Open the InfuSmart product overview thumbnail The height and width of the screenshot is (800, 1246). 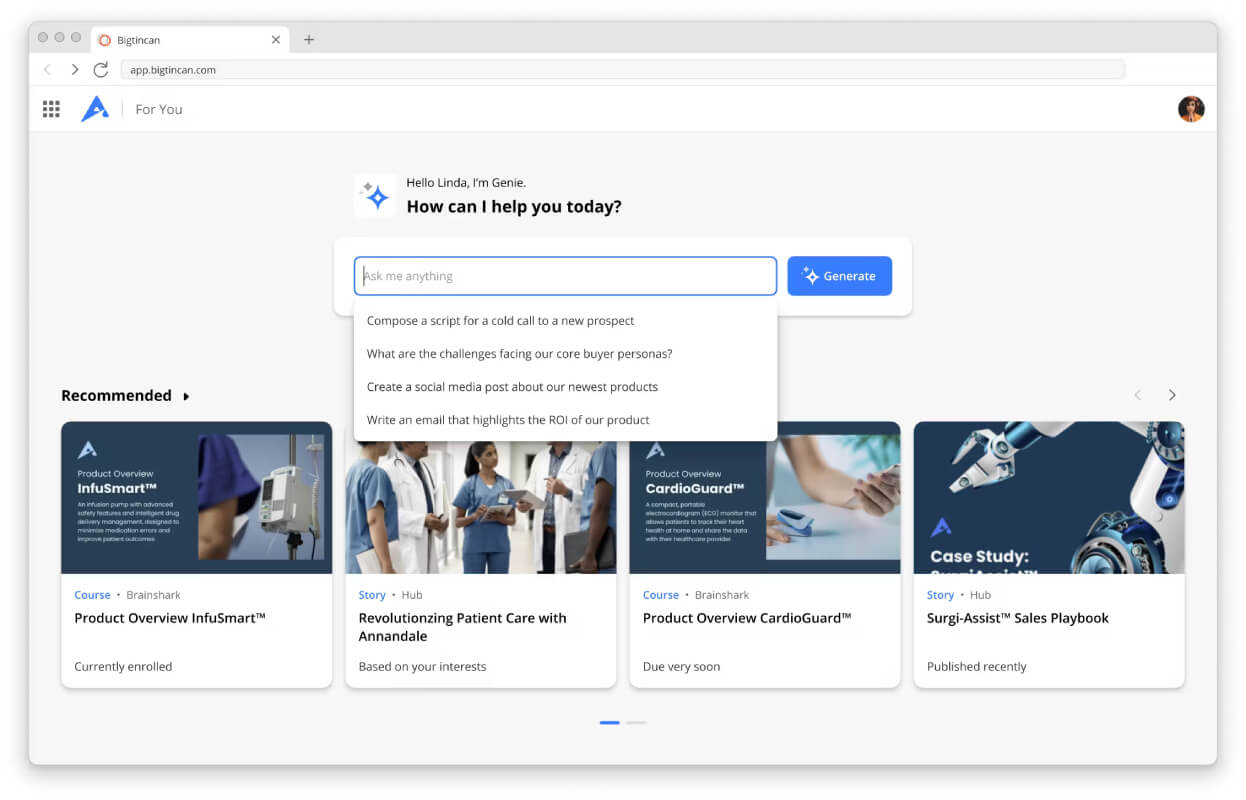coord(196,497)
